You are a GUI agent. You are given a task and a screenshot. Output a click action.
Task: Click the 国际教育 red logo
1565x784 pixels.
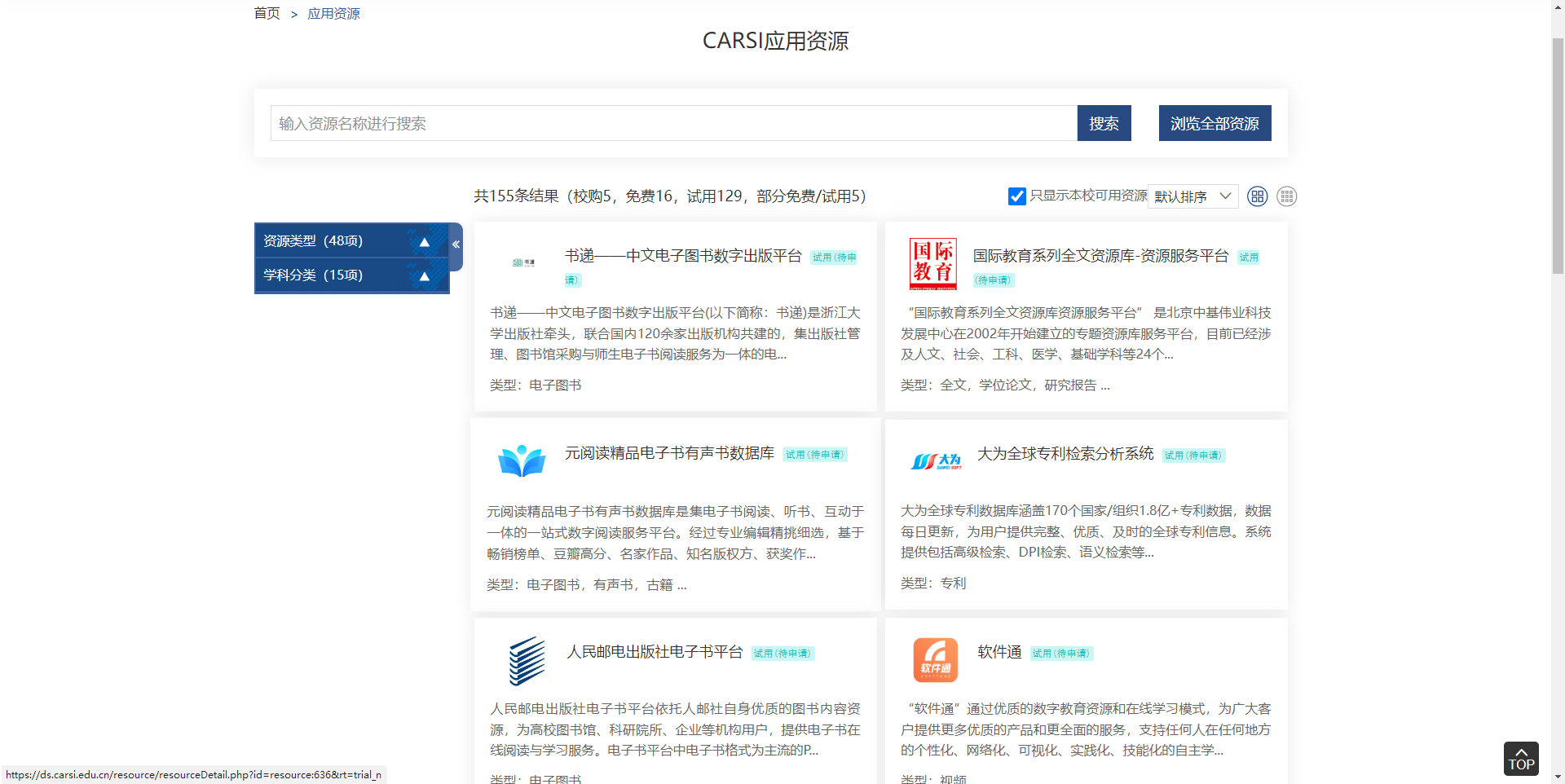click(x=932, y=264)
